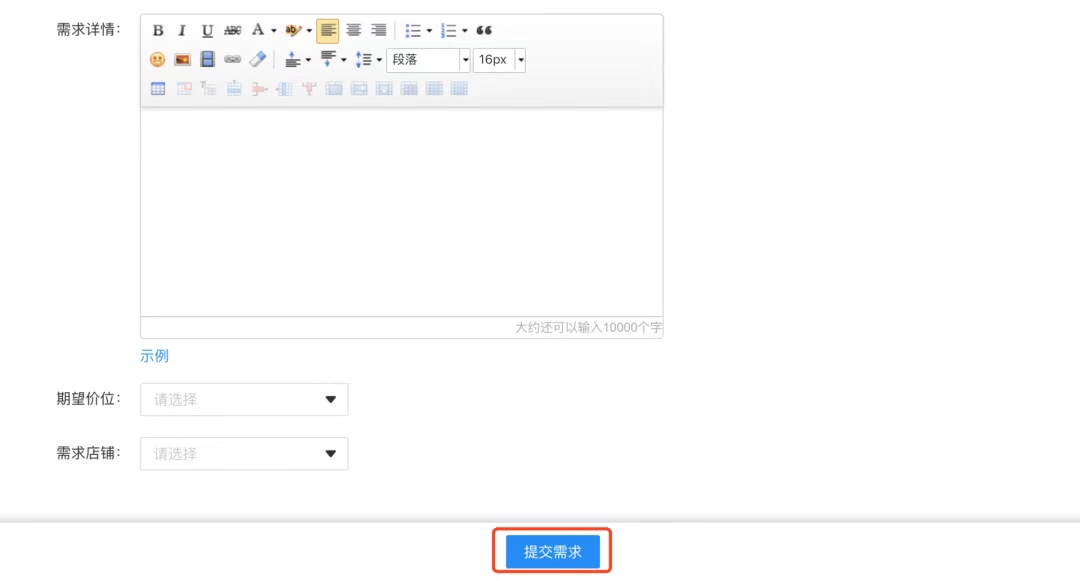Toggle bold formatting in the editor toolbar
Screen dimensions: 1080x581
point(158,30)
